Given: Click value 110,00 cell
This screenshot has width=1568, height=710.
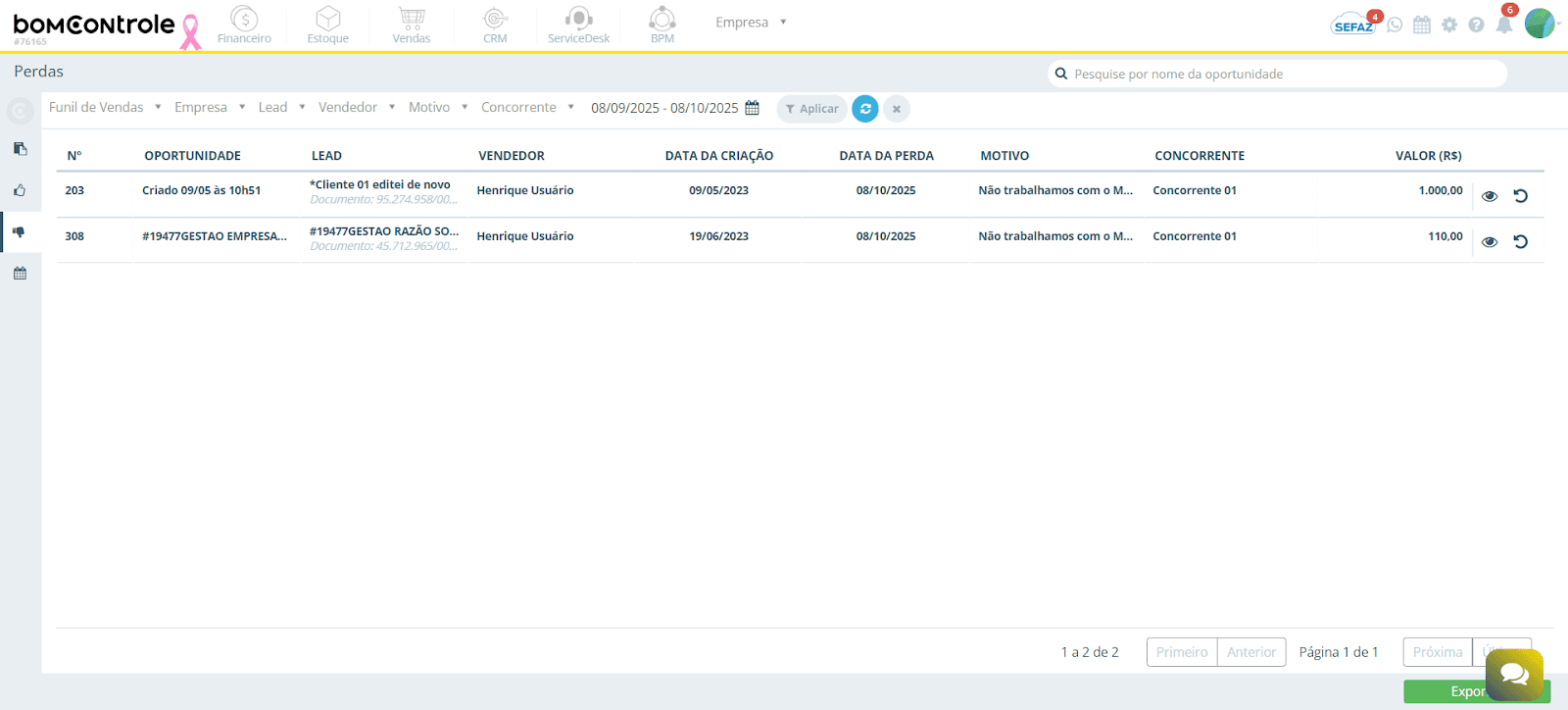Looking at the screenshot, I should (x=1445, y=236).
